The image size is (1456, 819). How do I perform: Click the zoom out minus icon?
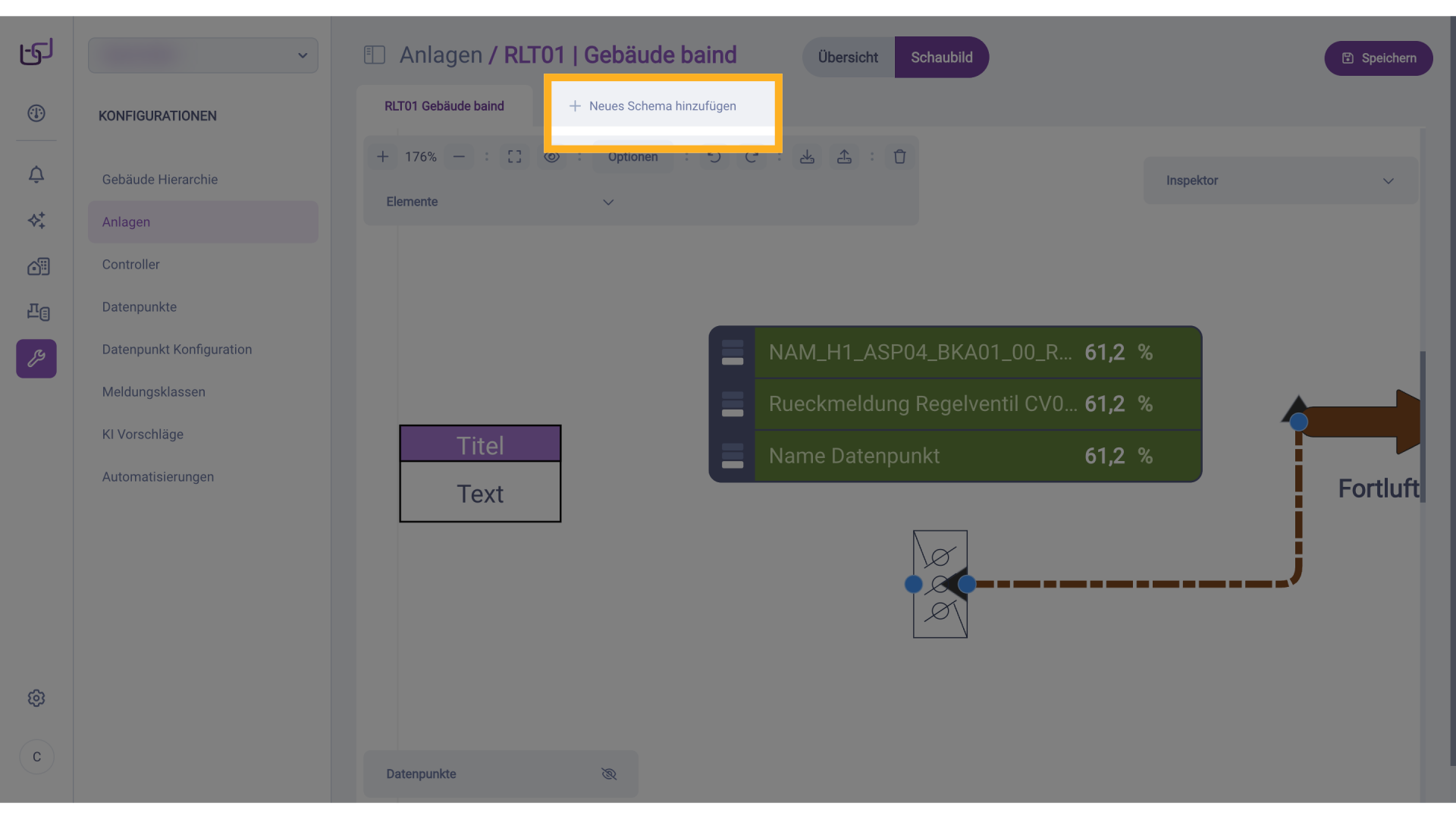(459, 157)
